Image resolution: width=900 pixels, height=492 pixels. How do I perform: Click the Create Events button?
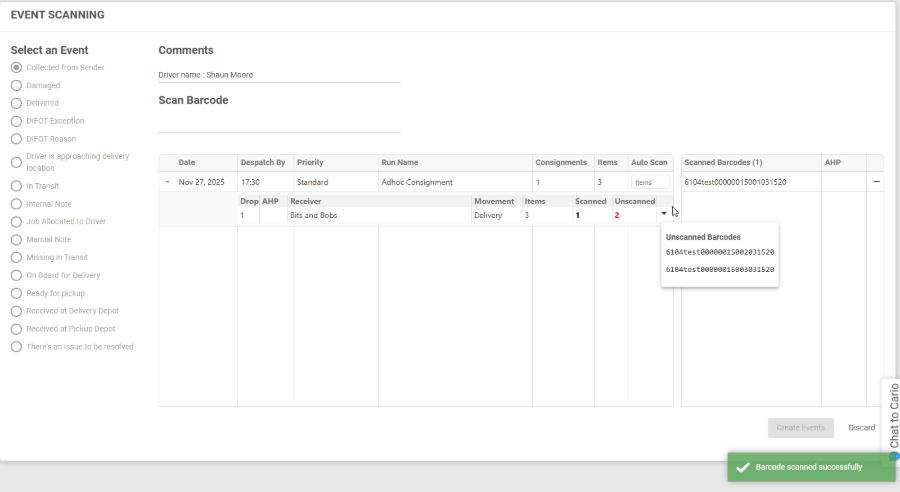pos(800,428)
